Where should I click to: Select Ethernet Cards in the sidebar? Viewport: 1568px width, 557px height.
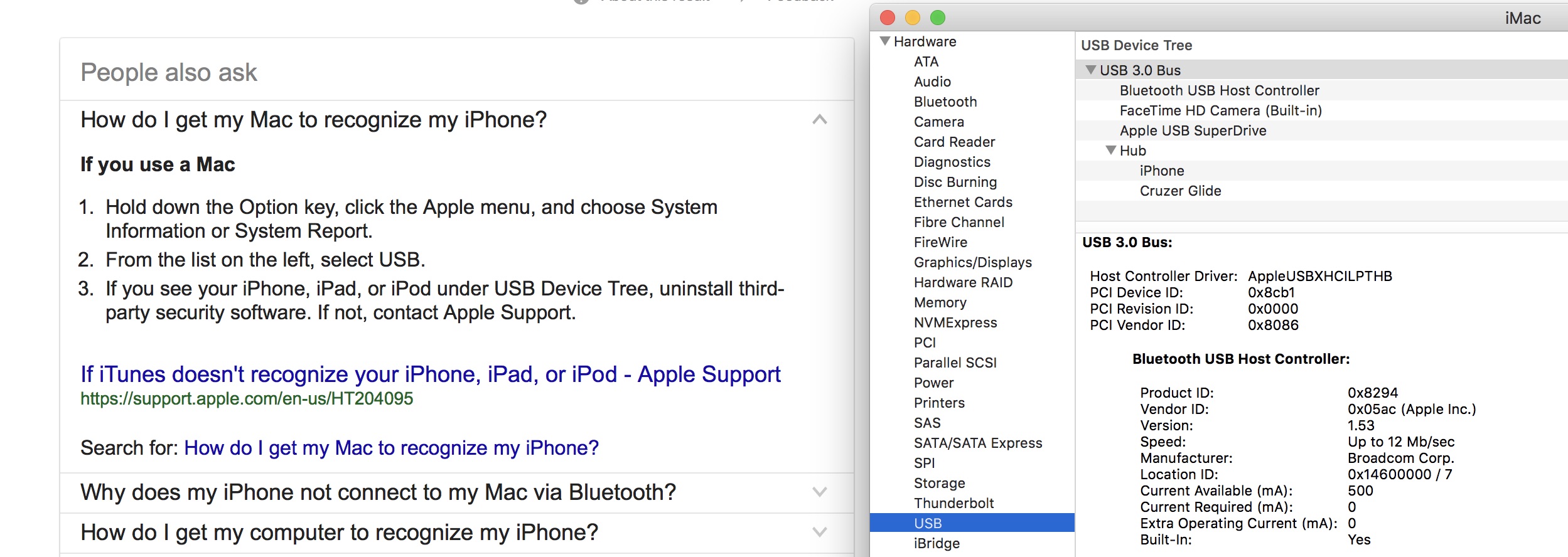pos(964,202)
